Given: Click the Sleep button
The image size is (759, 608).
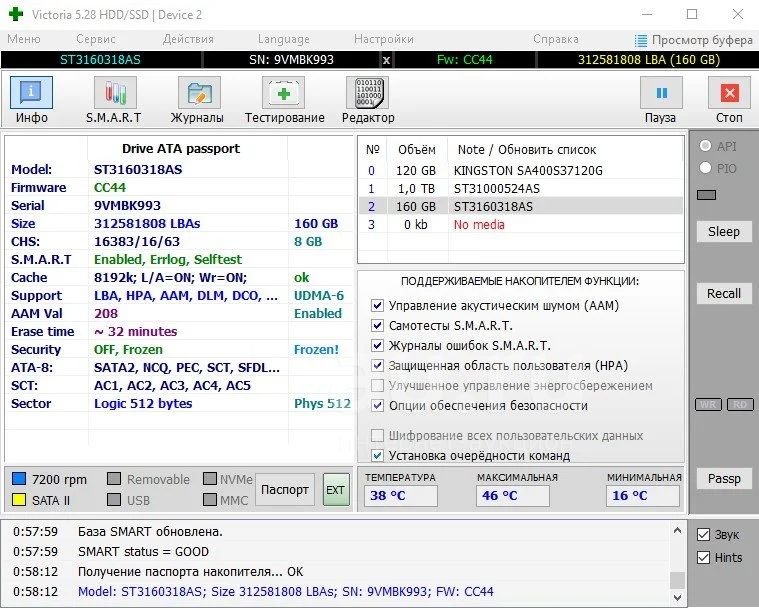Looking at the screenshot, I should coord(724,231).
